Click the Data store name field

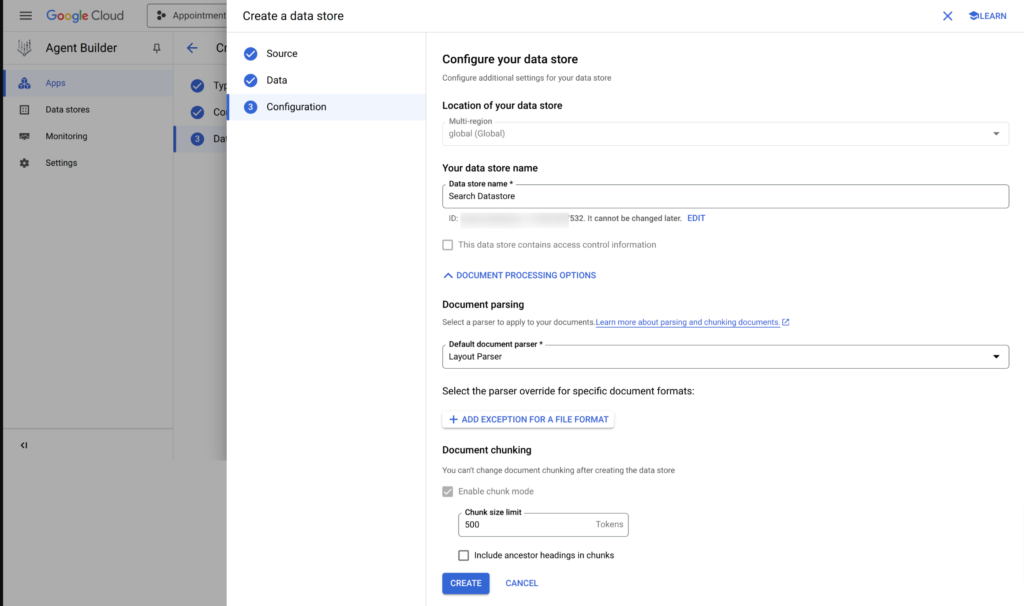(x=725, y=197)
